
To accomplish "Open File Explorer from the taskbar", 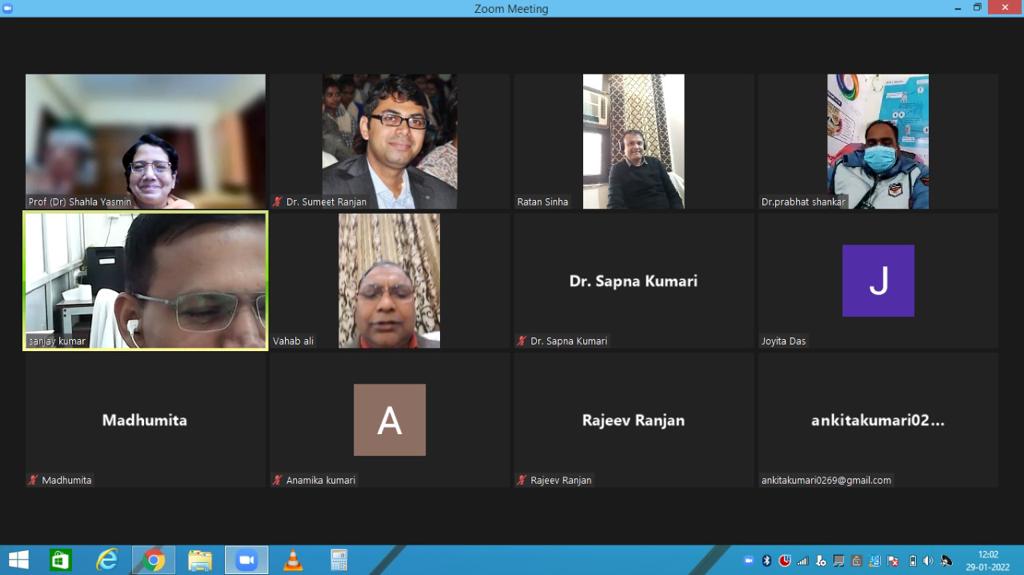I will (x=200, y=560).
